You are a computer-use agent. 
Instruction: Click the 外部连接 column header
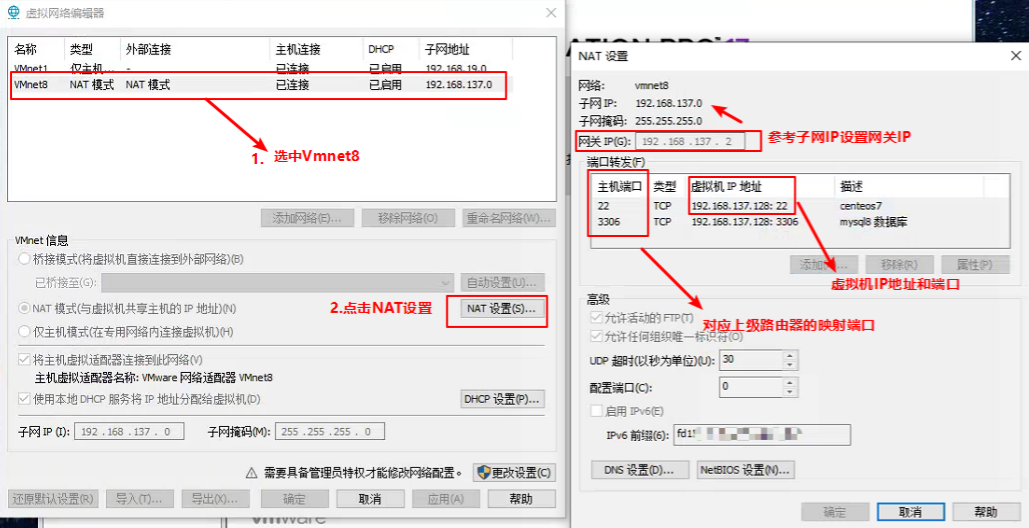tap(148, 50)
